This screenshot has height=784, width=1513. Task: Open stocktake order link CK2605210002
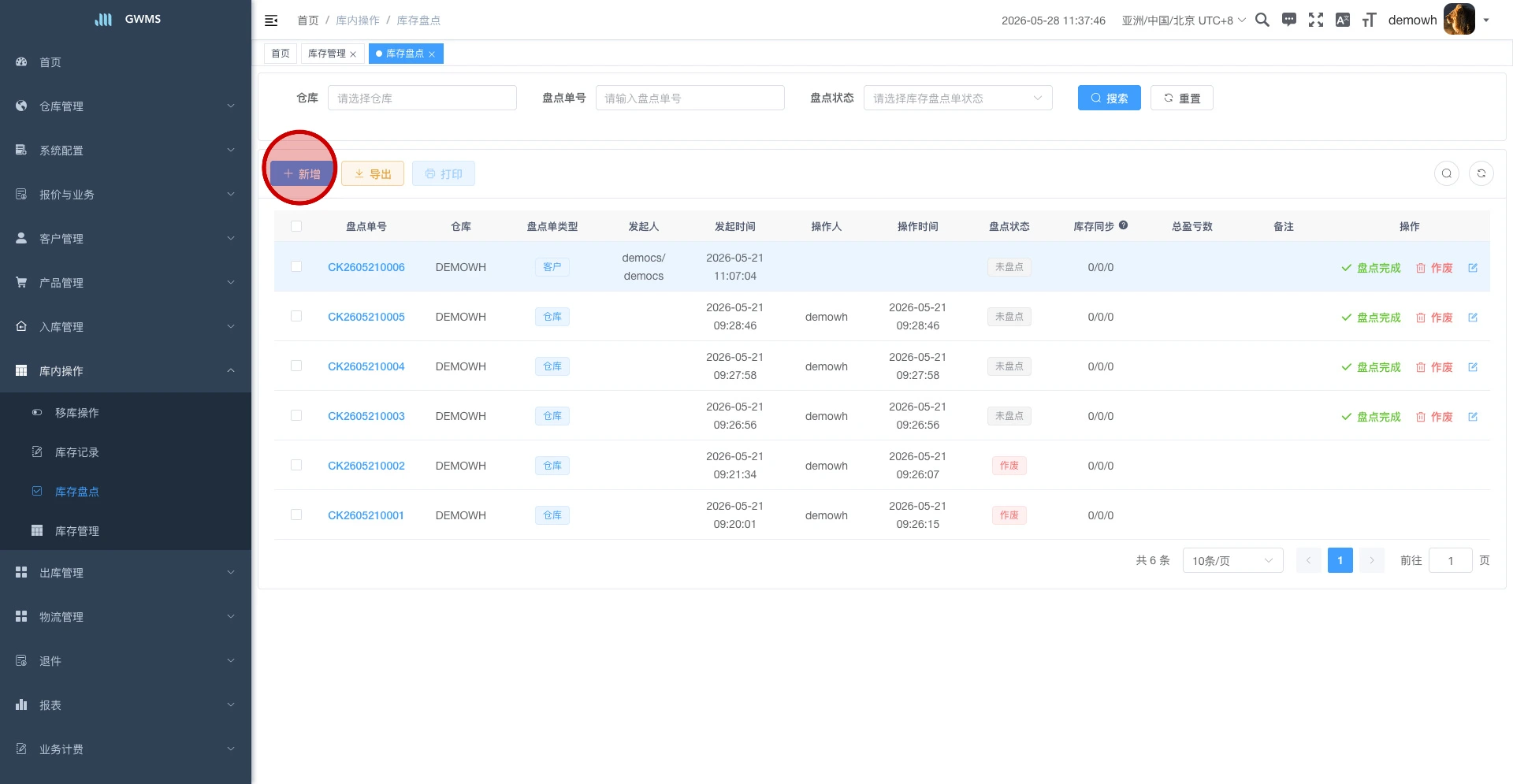(x=366, y=466)
